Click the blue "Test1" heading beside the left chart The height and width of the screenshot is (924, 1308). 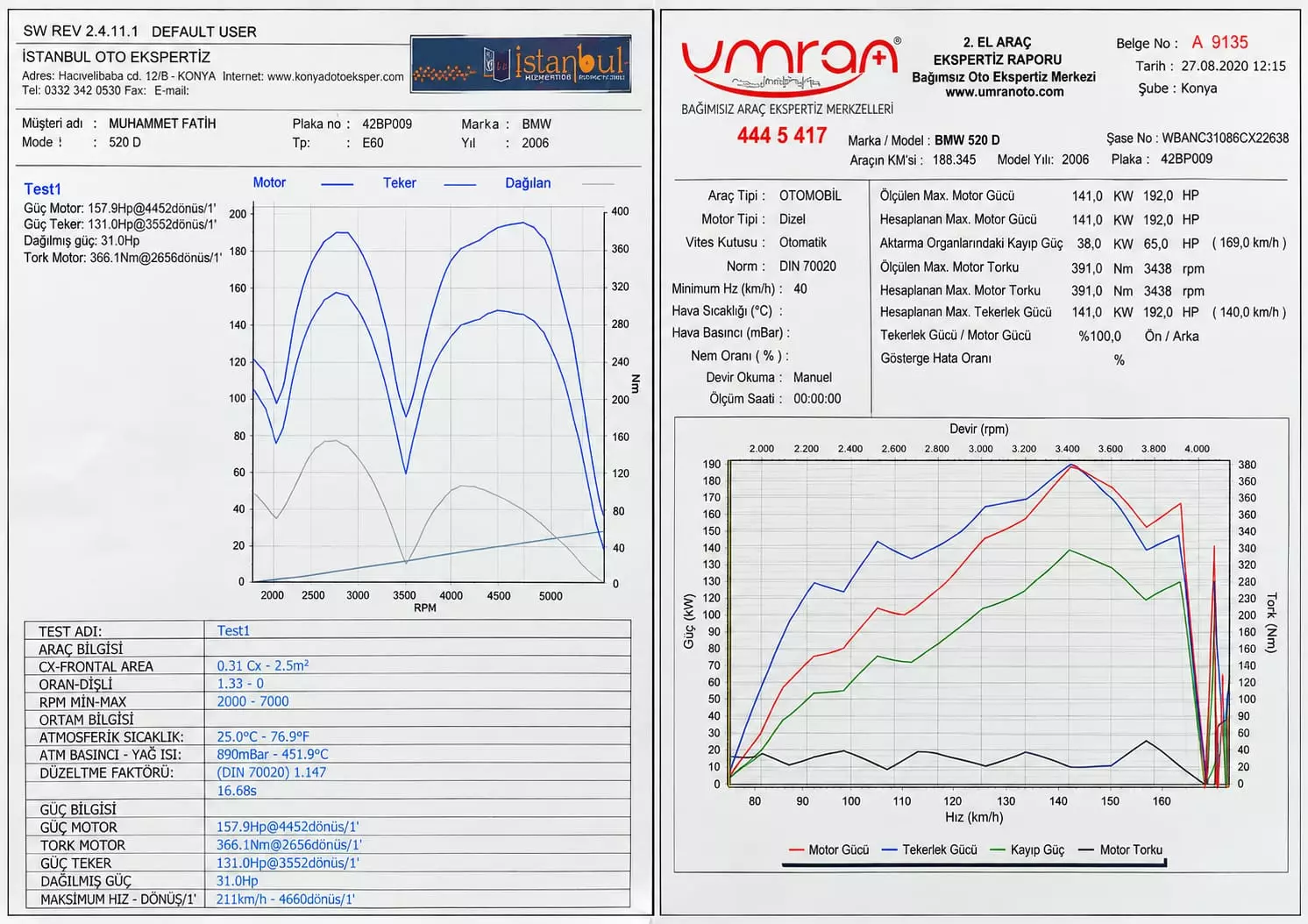(43, 189)
